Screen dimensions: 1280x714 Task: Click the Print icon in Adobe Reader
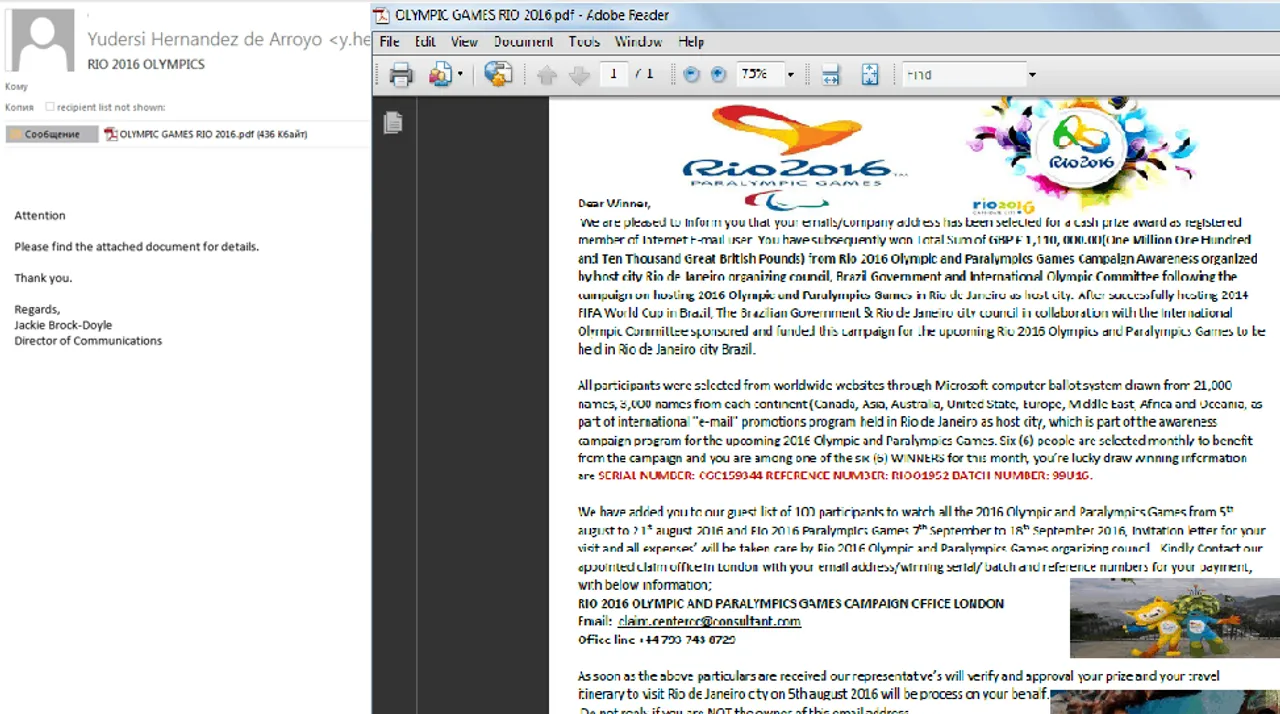coord(401,74)
